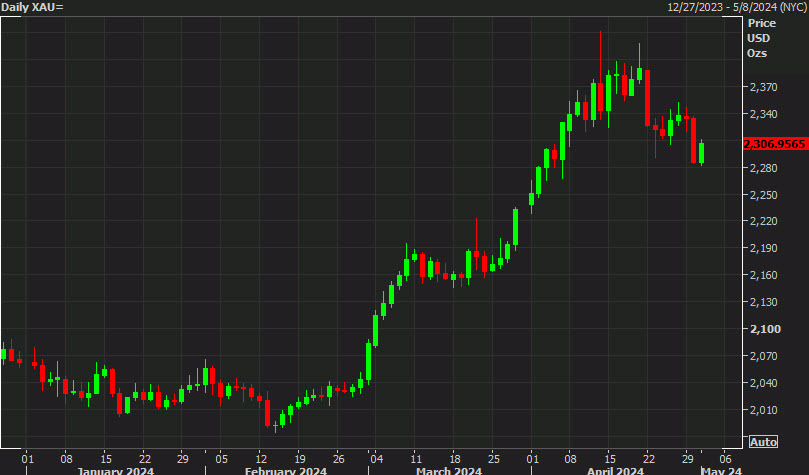Viewport: 809px width, 475px height.
Task: Click the 2,370 price axis label
Action: 763,87
